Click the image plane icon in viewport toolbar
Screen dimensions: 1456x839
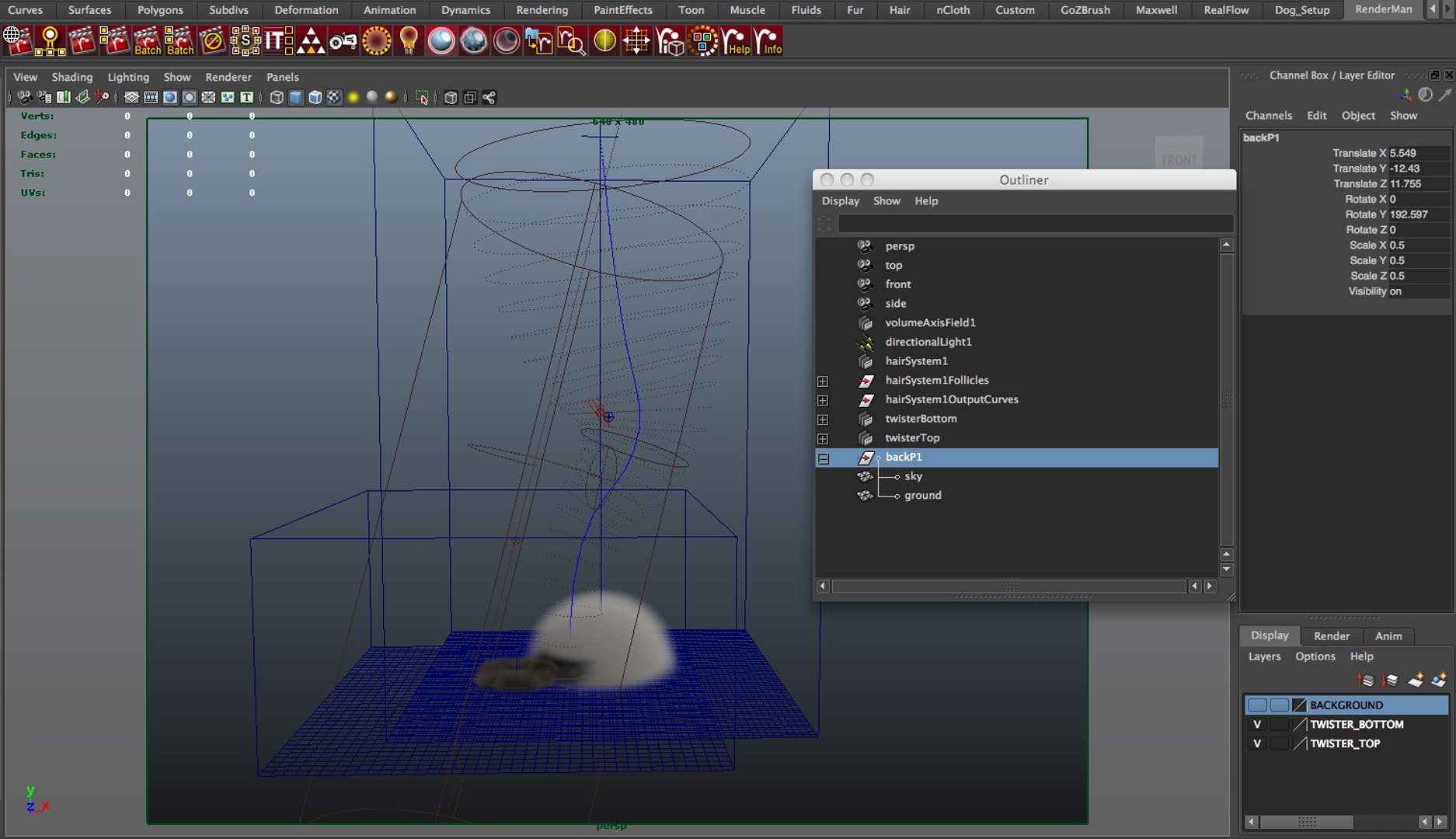coord(83,97)
